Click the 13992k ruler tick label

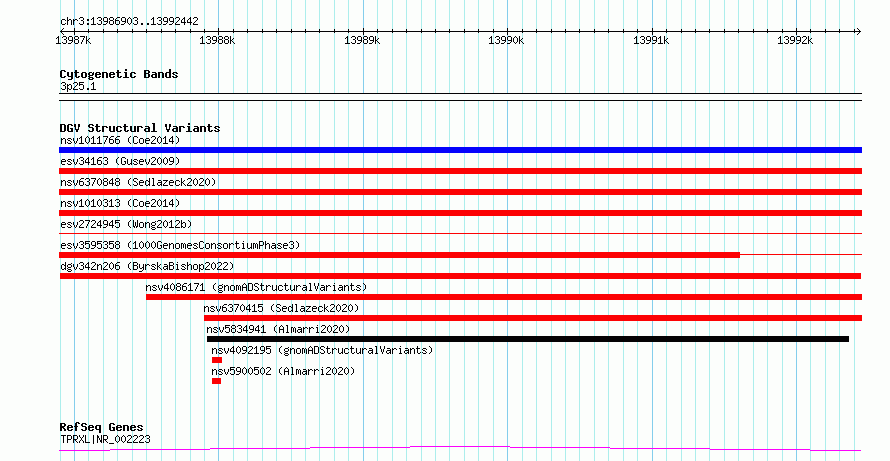point(795,40)
